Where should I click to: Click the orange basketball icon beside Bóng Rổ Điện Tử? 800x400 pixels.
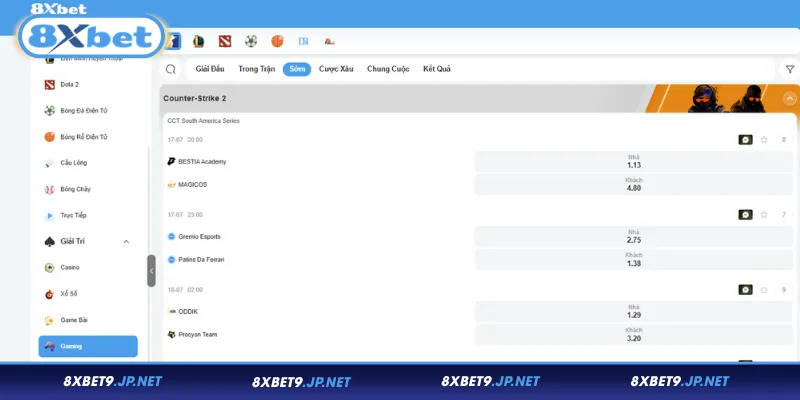point(49,137)
